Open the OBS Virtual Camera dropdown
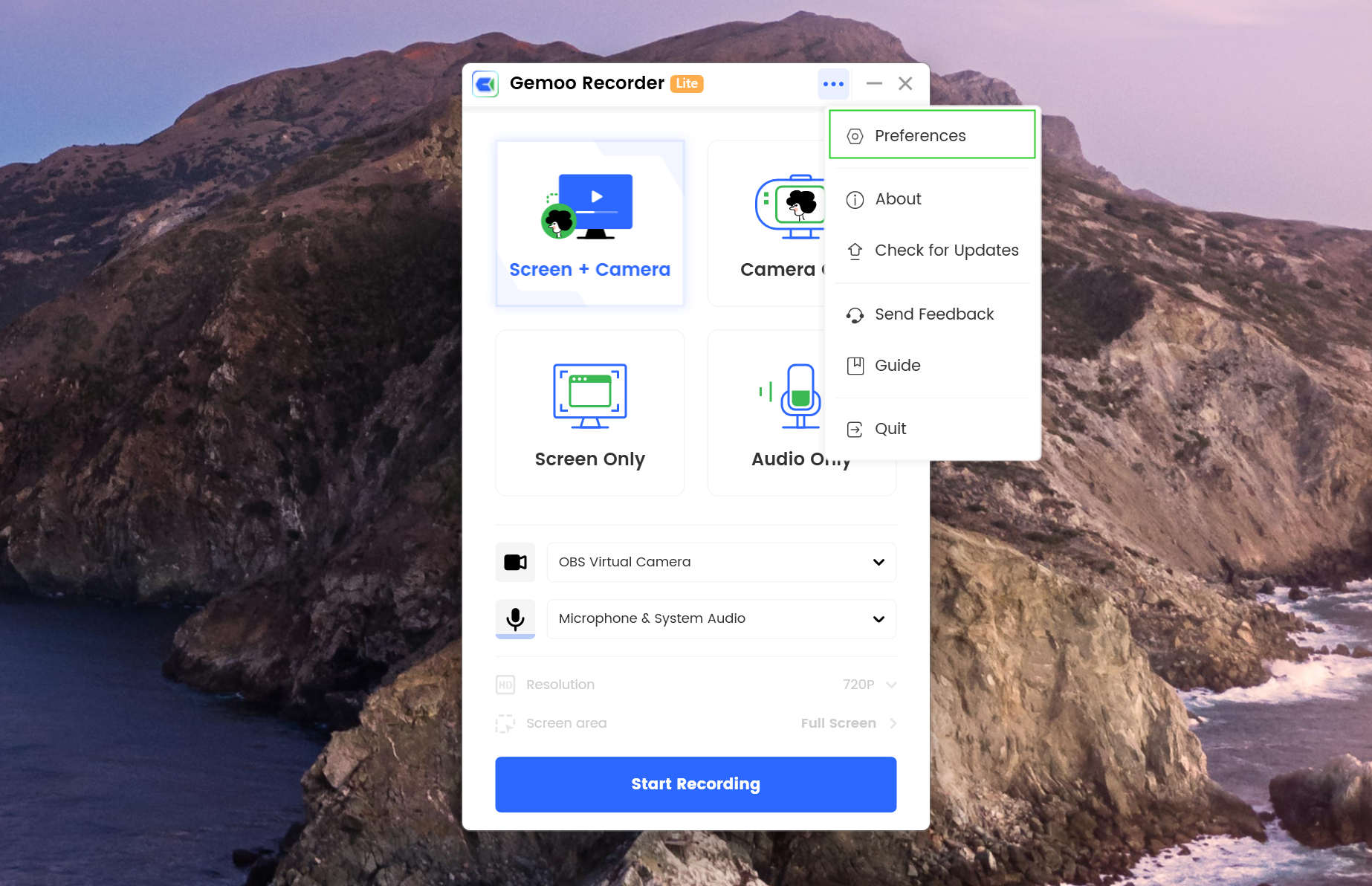The width and height of the screenshot is (1372, 886). [722, 562]
